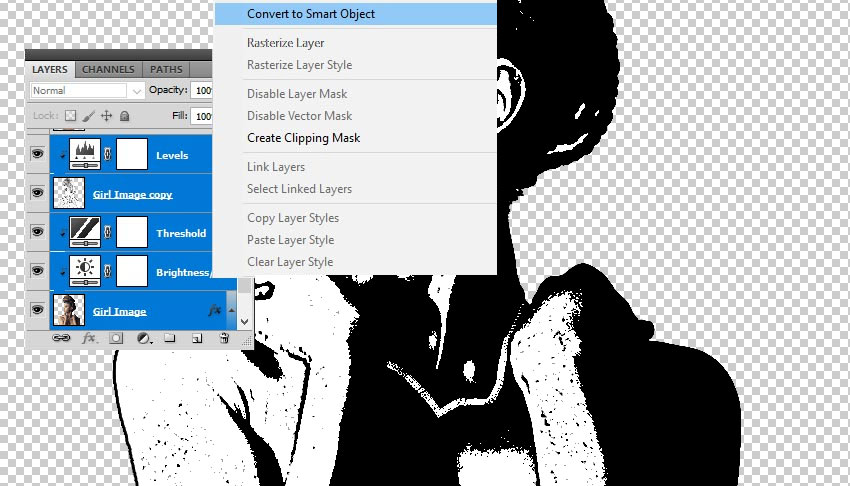Click mask link chain on Brightness layer

(107, 271)
